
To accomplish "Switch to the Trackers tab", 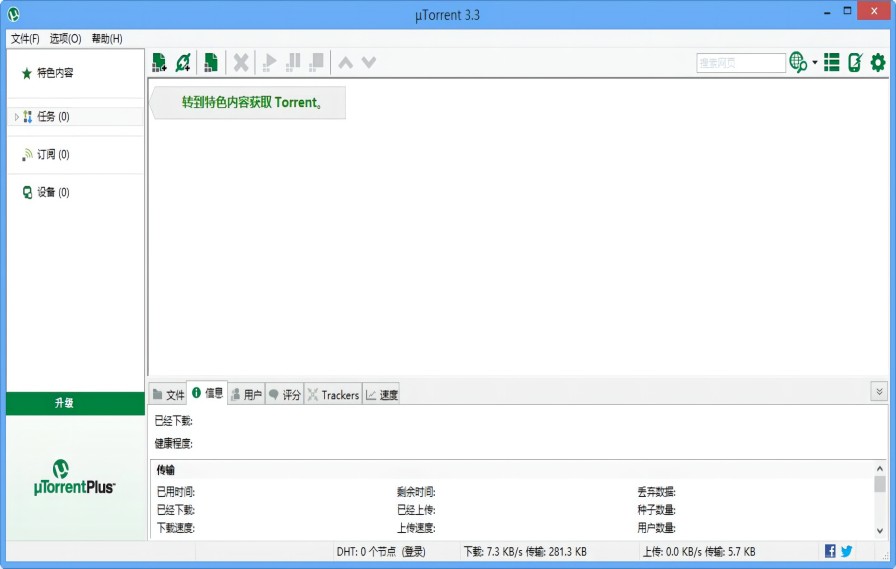I will 334,394.
